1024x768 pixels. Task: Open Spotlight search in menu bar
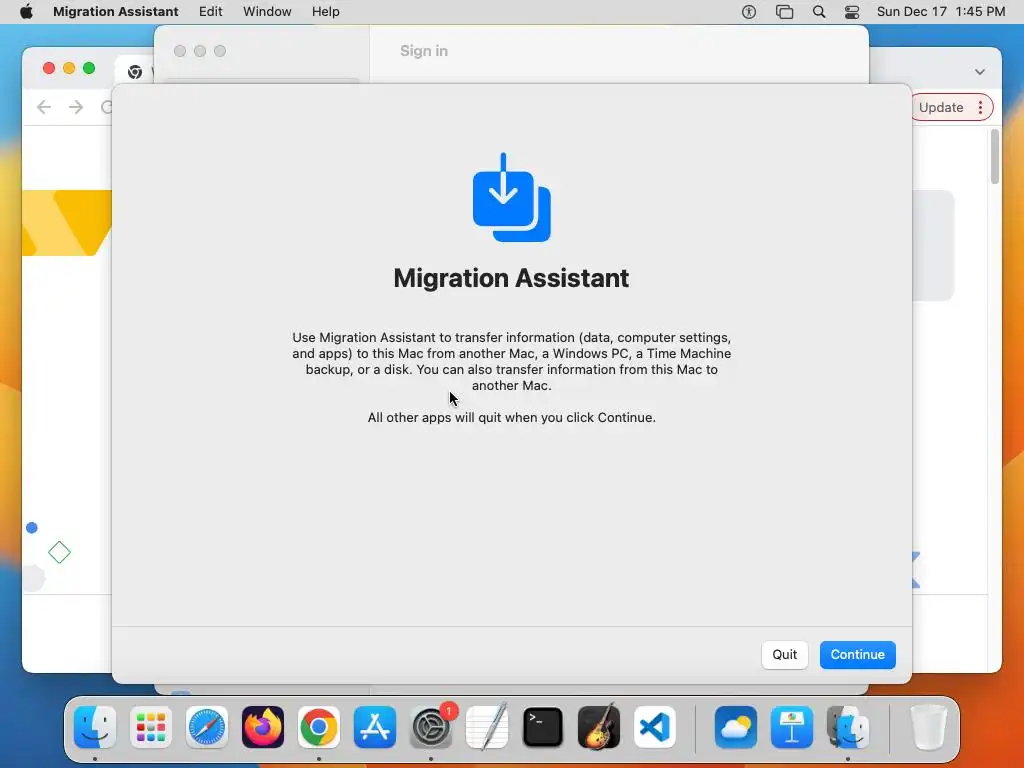[819, 12]
